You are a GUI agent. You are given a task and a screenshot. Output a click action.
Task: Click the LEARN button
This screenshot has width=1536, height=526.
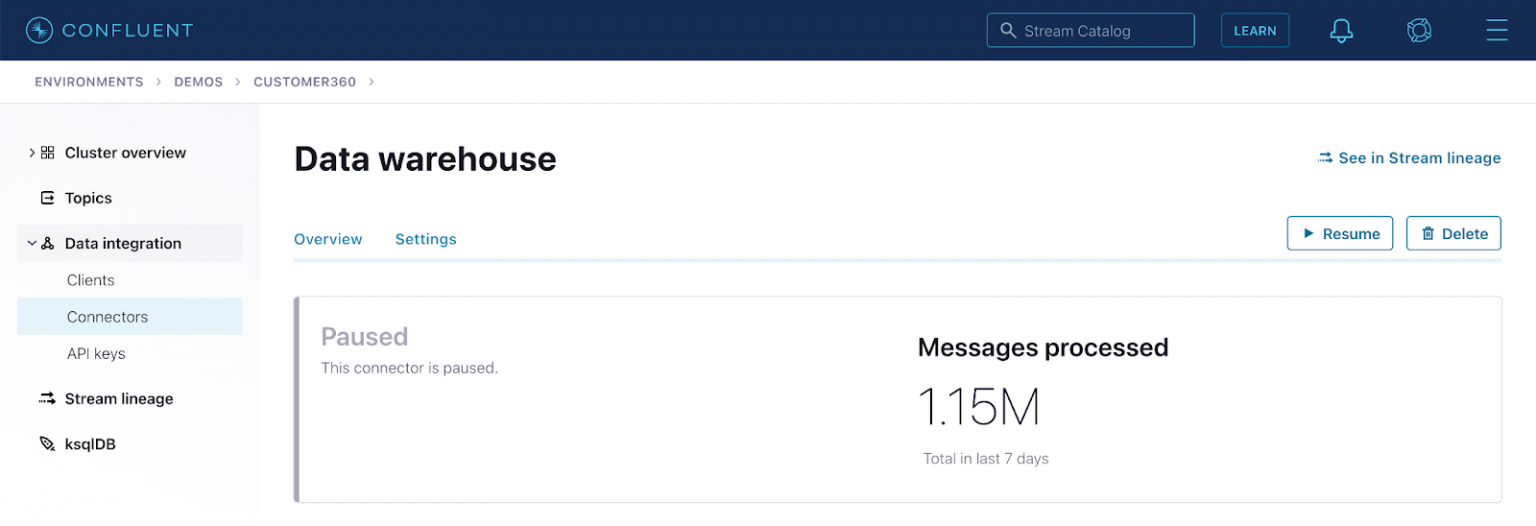(x=1254, y=30)
